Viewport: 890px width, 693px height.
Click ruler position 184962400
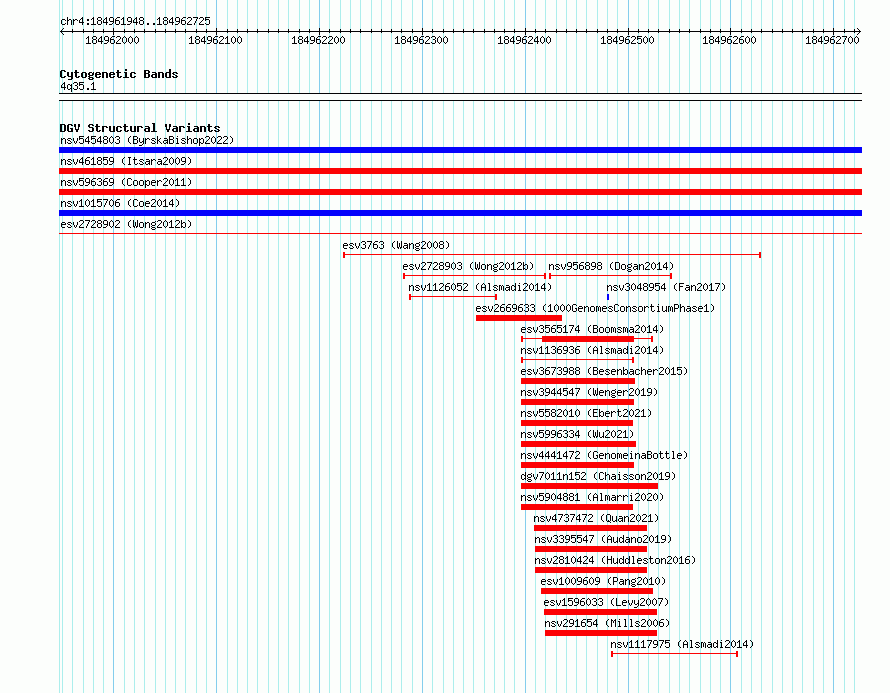[x=524, y=40]
